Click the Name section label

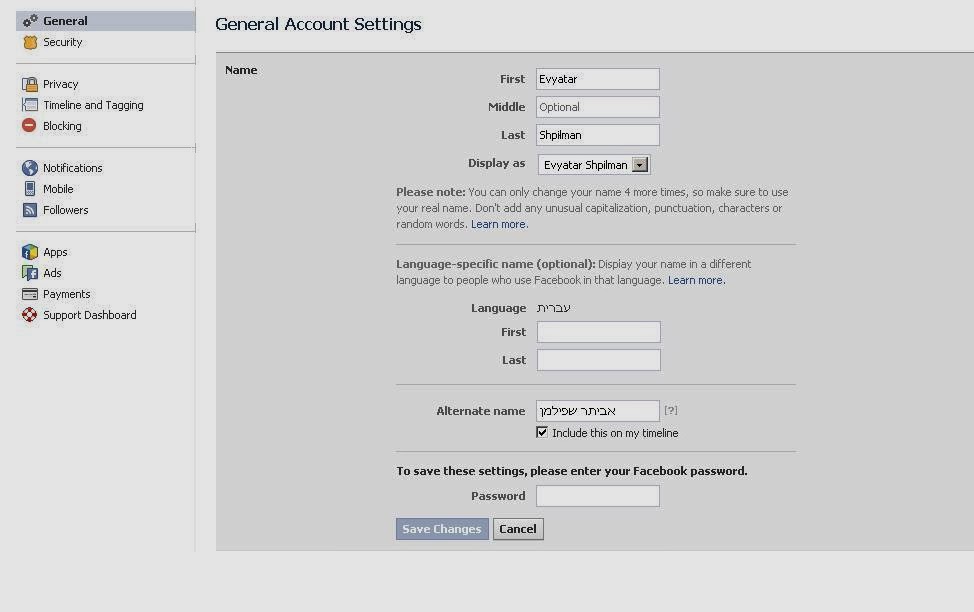[x=241, y=70]
